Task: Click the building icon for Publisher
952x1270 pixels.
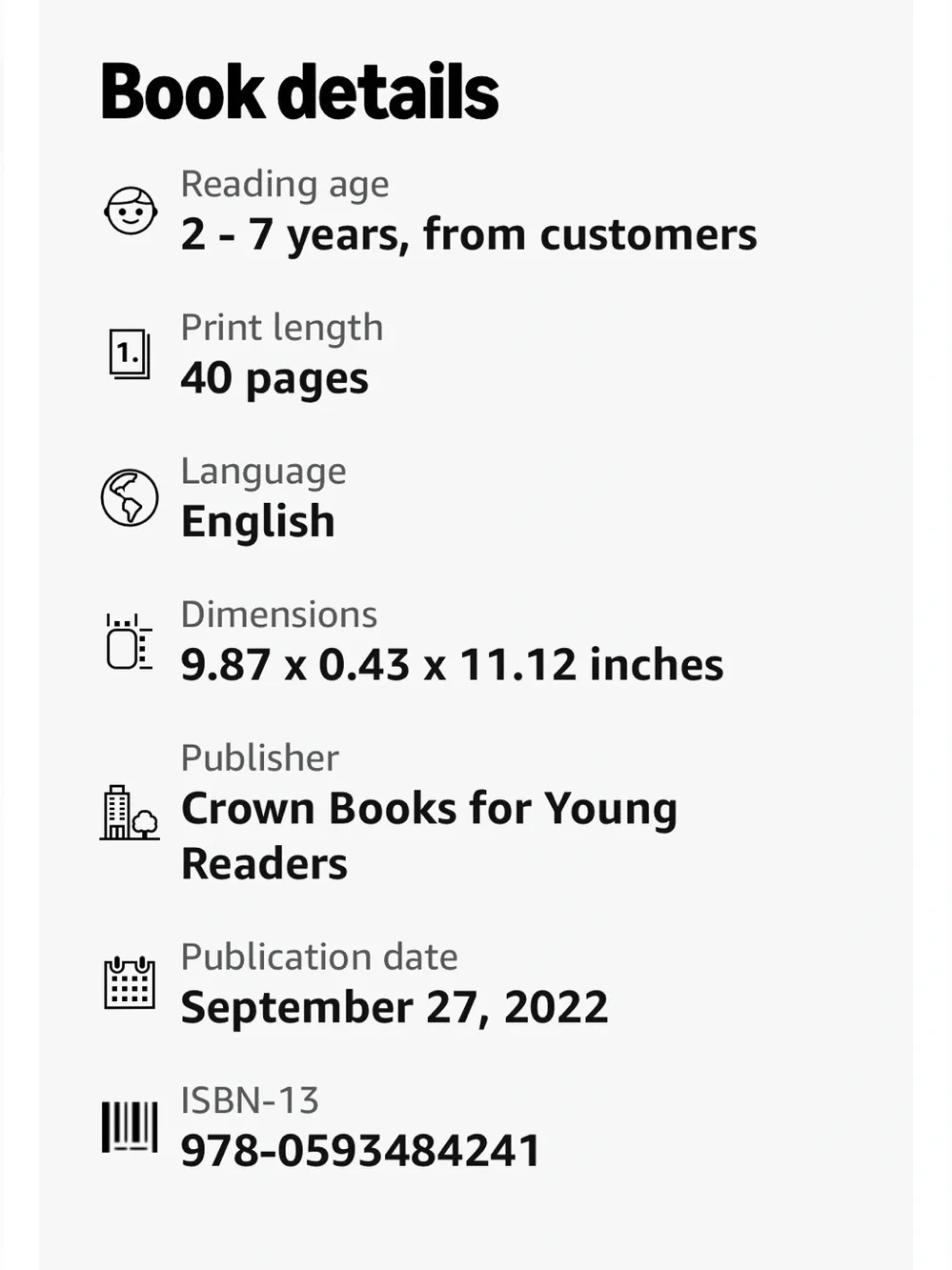Action: [x=130, y=813]
